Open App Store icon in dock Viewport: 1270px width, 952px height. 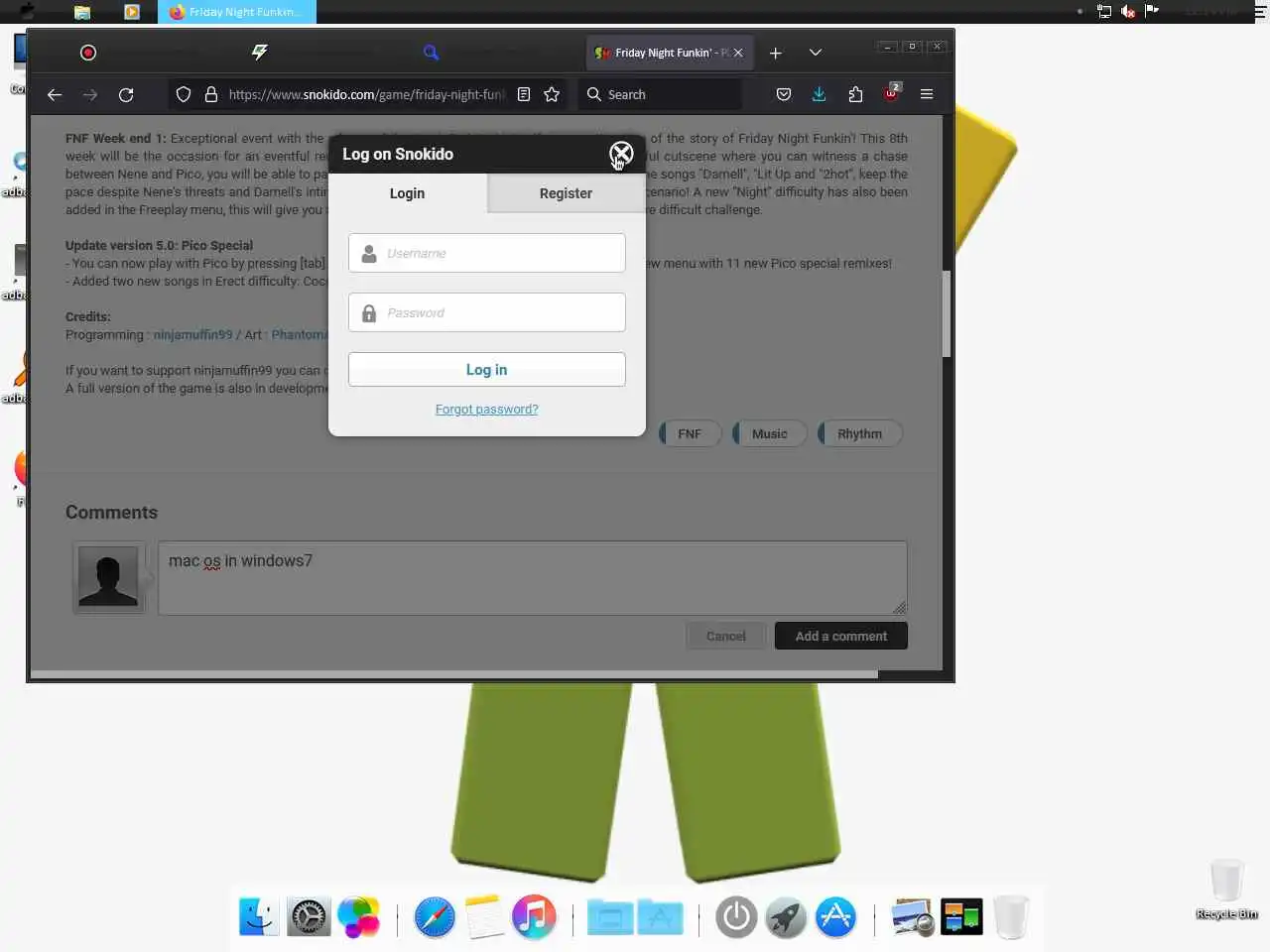pyautogui.click(x=835, y=917)
